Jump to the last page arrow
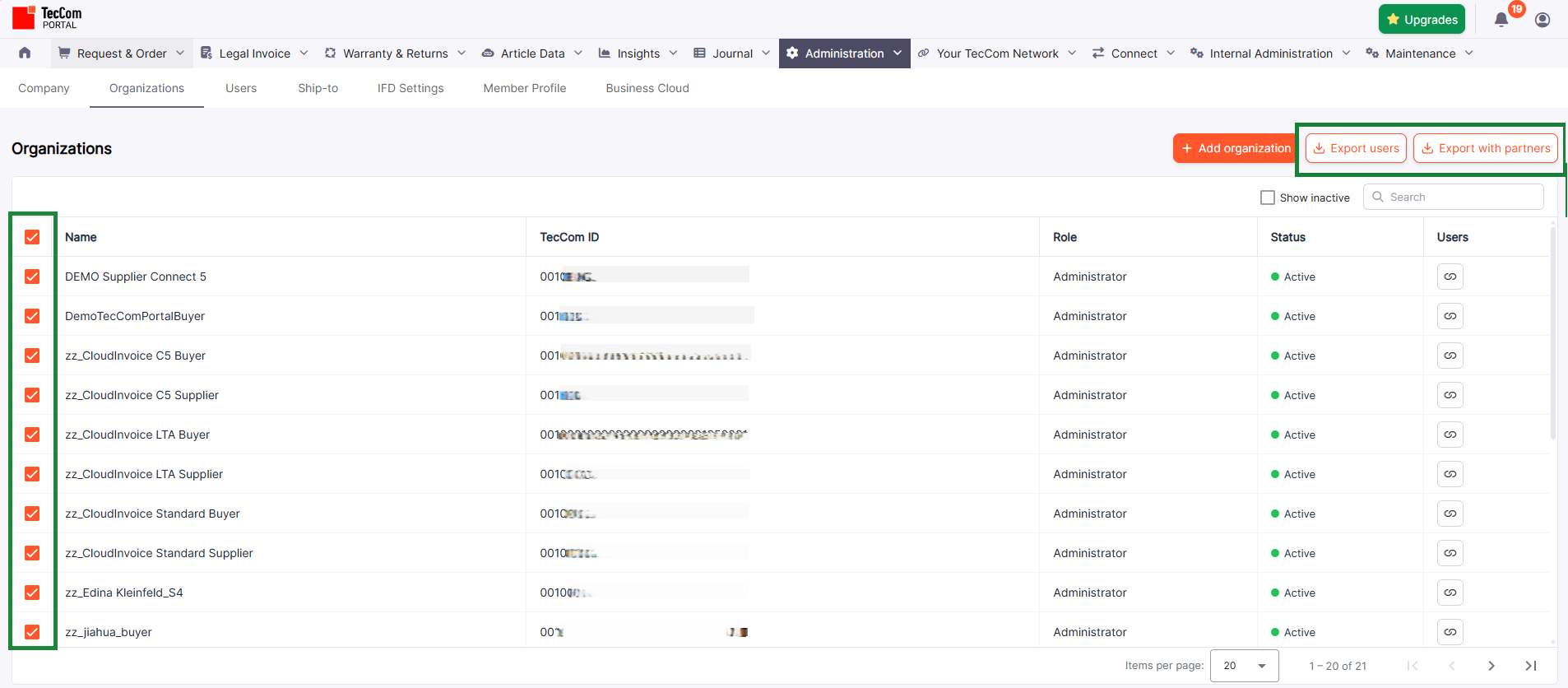Viewport: 1568px width, 688px height. [x=1531, y=666]
